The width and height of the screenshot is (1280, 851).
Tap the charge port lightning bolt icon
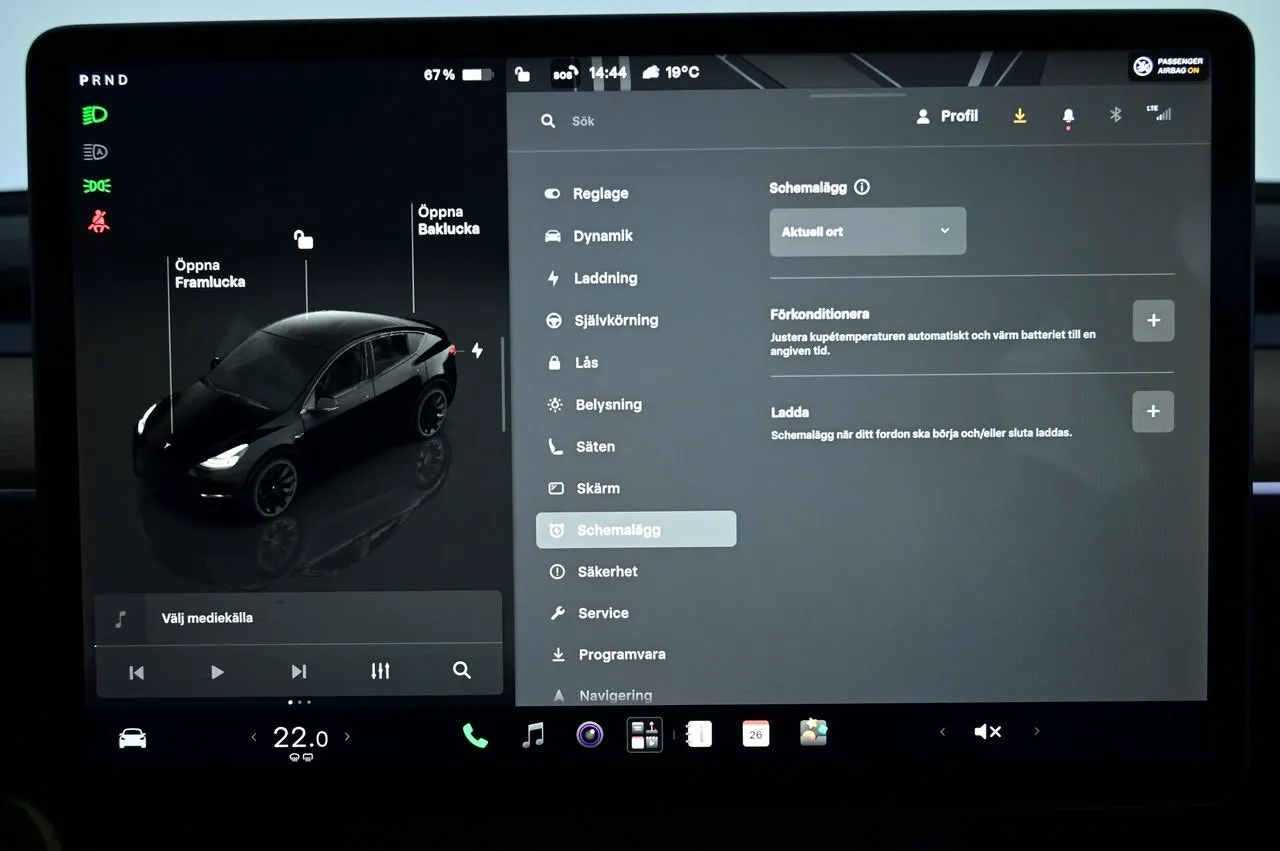click(x=477, y=350)
